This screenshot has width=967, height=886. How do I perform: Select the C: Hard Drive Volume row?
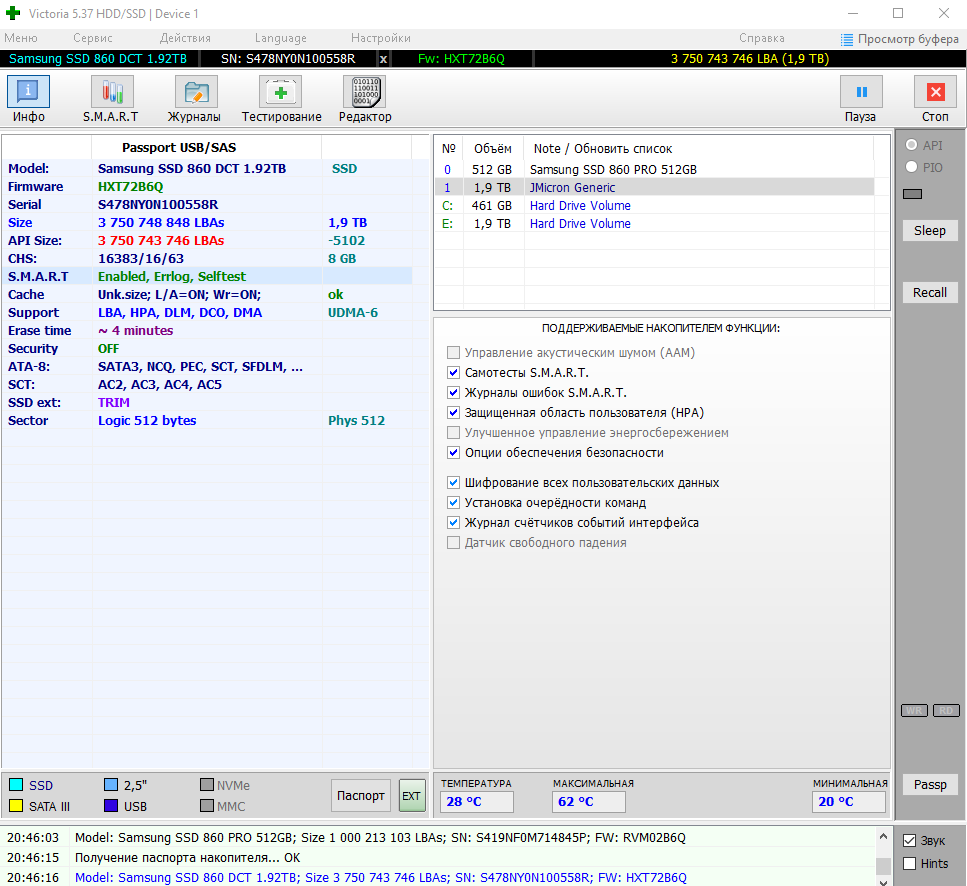tap(654, 205)
